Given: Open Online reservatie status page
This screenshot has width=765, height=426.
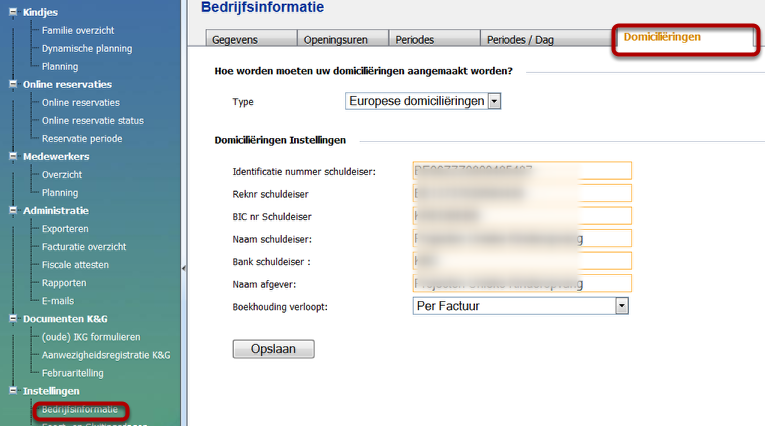Looking at the screenshot, I should (x=93, y=120).
